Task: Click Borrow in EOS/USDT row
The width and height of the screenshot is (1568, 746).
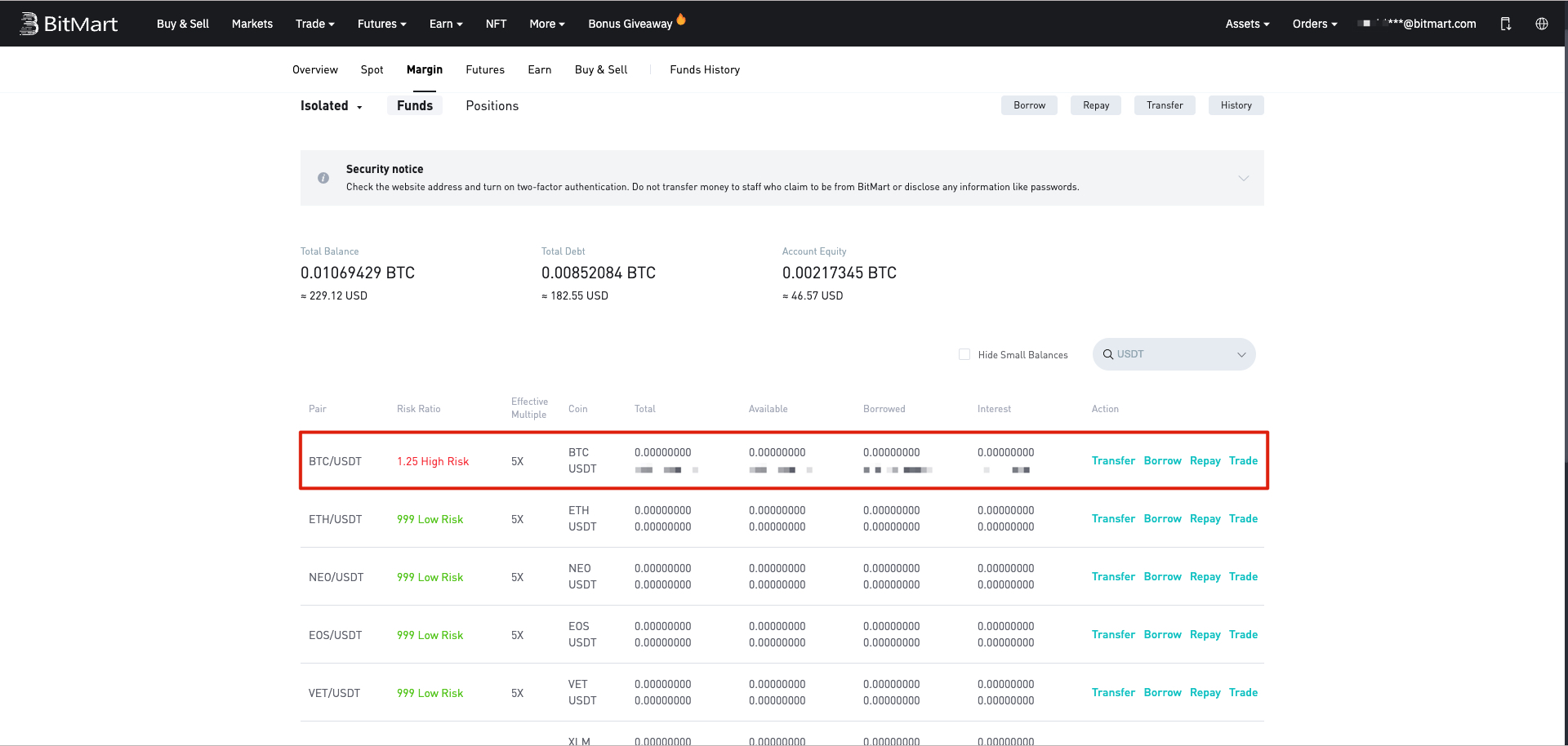Action: (1163, 635)
